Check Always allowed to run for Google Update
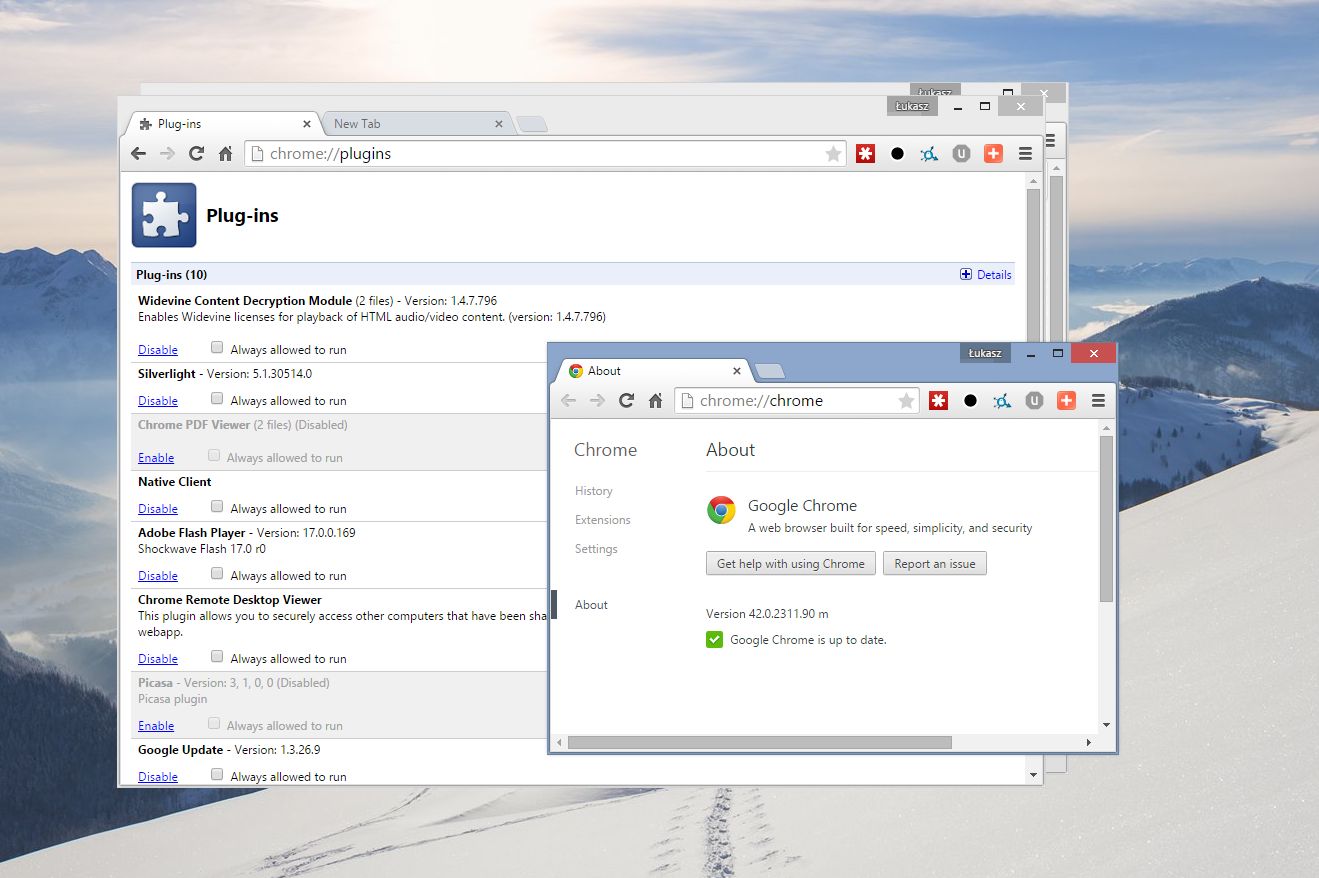The image size is (1319, 878). tap(217, 775)
